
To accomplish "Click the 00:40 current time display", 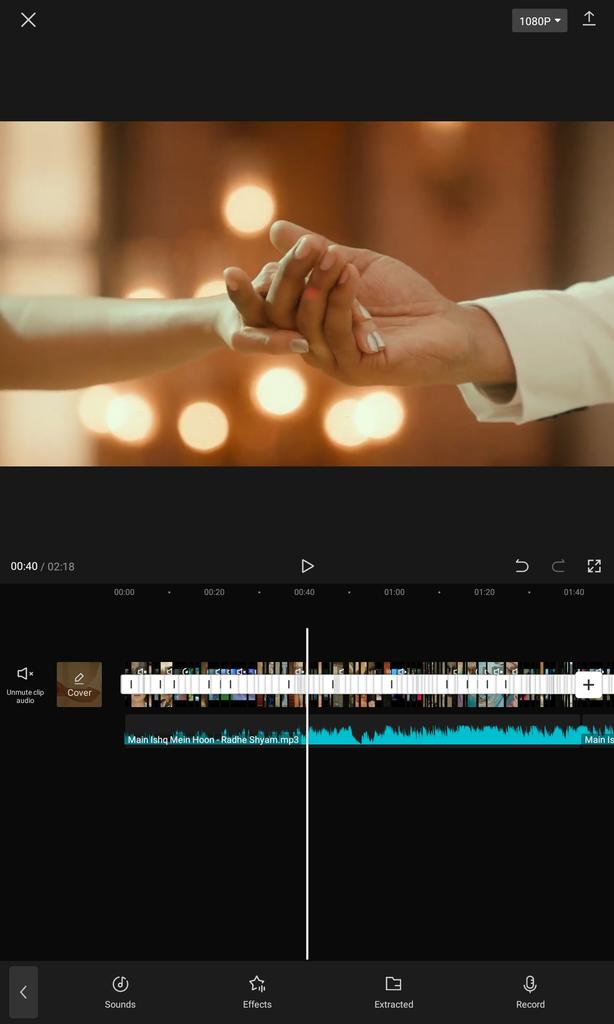I will pos(24,566).
